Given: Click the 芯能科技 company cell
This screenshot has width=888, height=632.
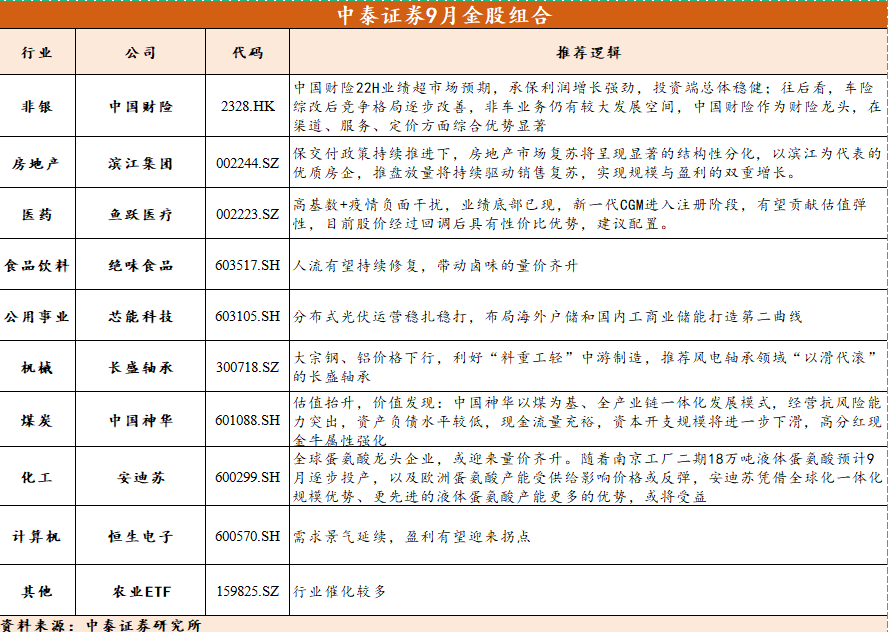Looking at the screenshot, I should (x=140, y=316).
